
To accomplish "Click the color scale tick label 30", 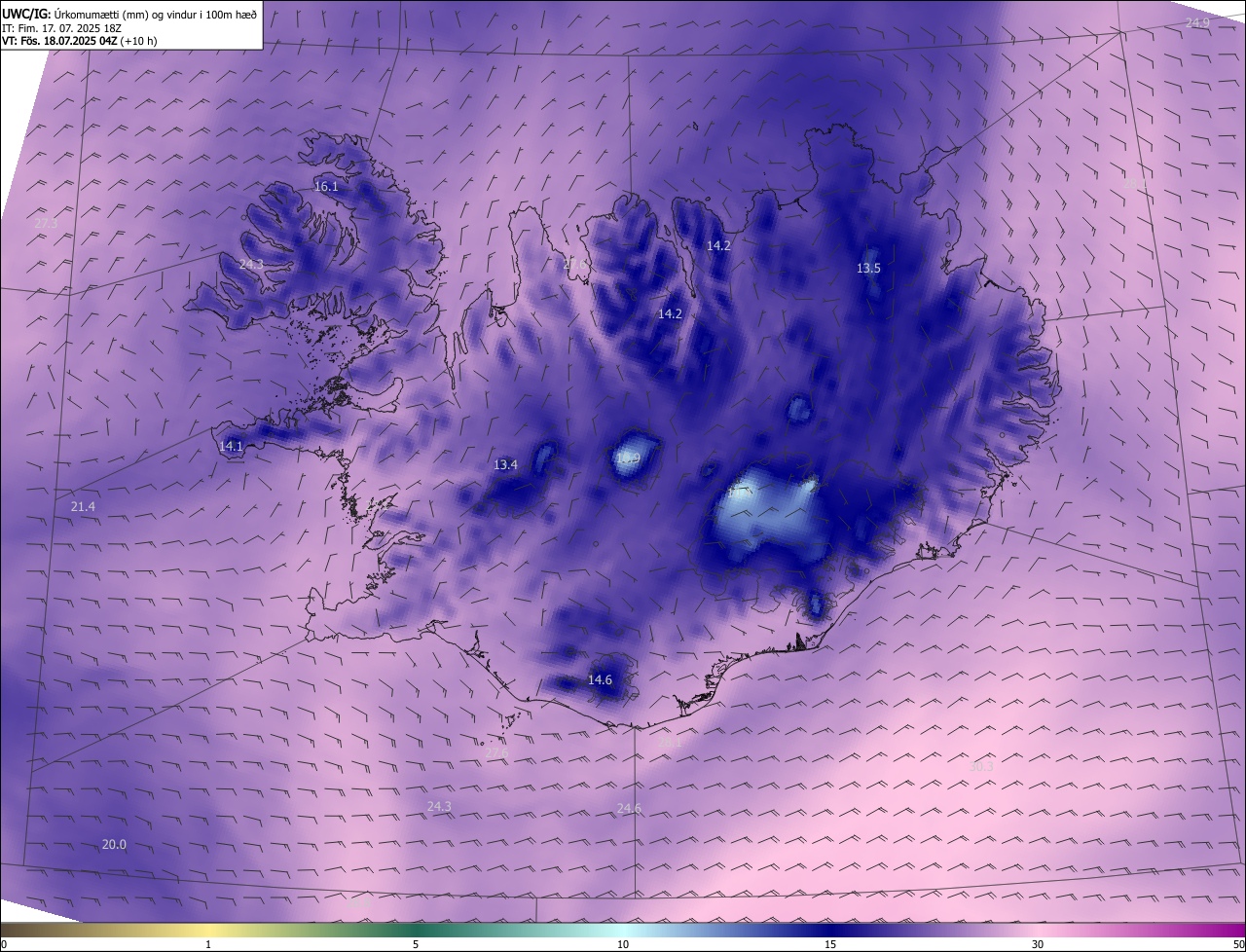I will (1038, 944).
